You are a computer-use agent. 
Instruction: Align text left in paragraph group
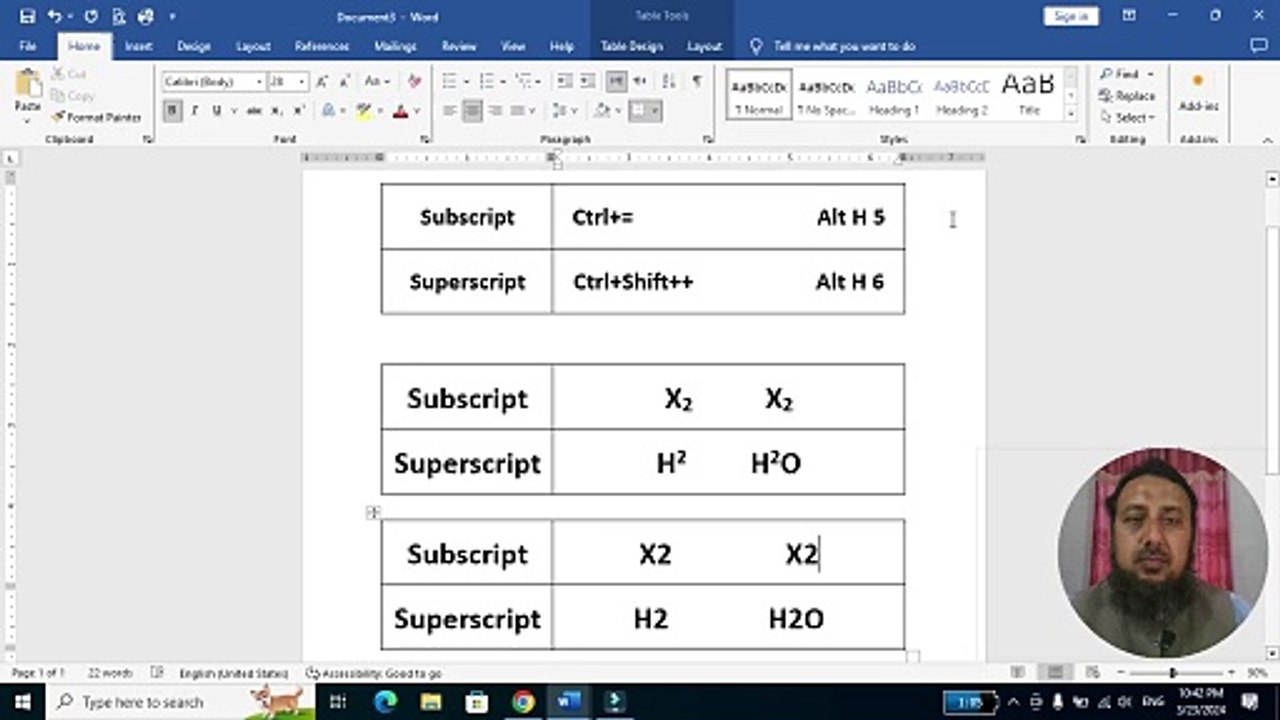(x=450, y=111)
